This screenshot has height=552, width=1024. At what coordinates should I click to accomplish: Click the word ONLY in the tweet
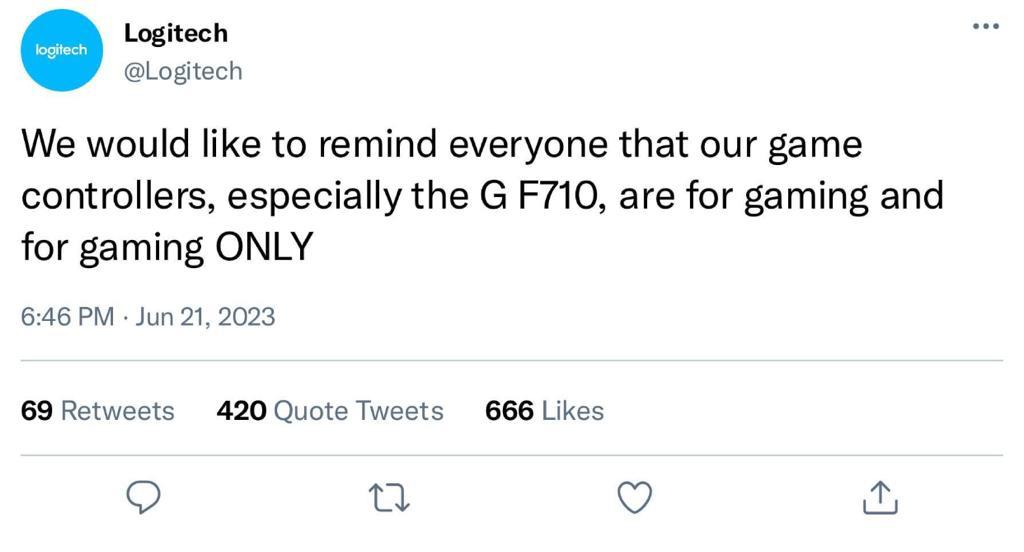264,244
